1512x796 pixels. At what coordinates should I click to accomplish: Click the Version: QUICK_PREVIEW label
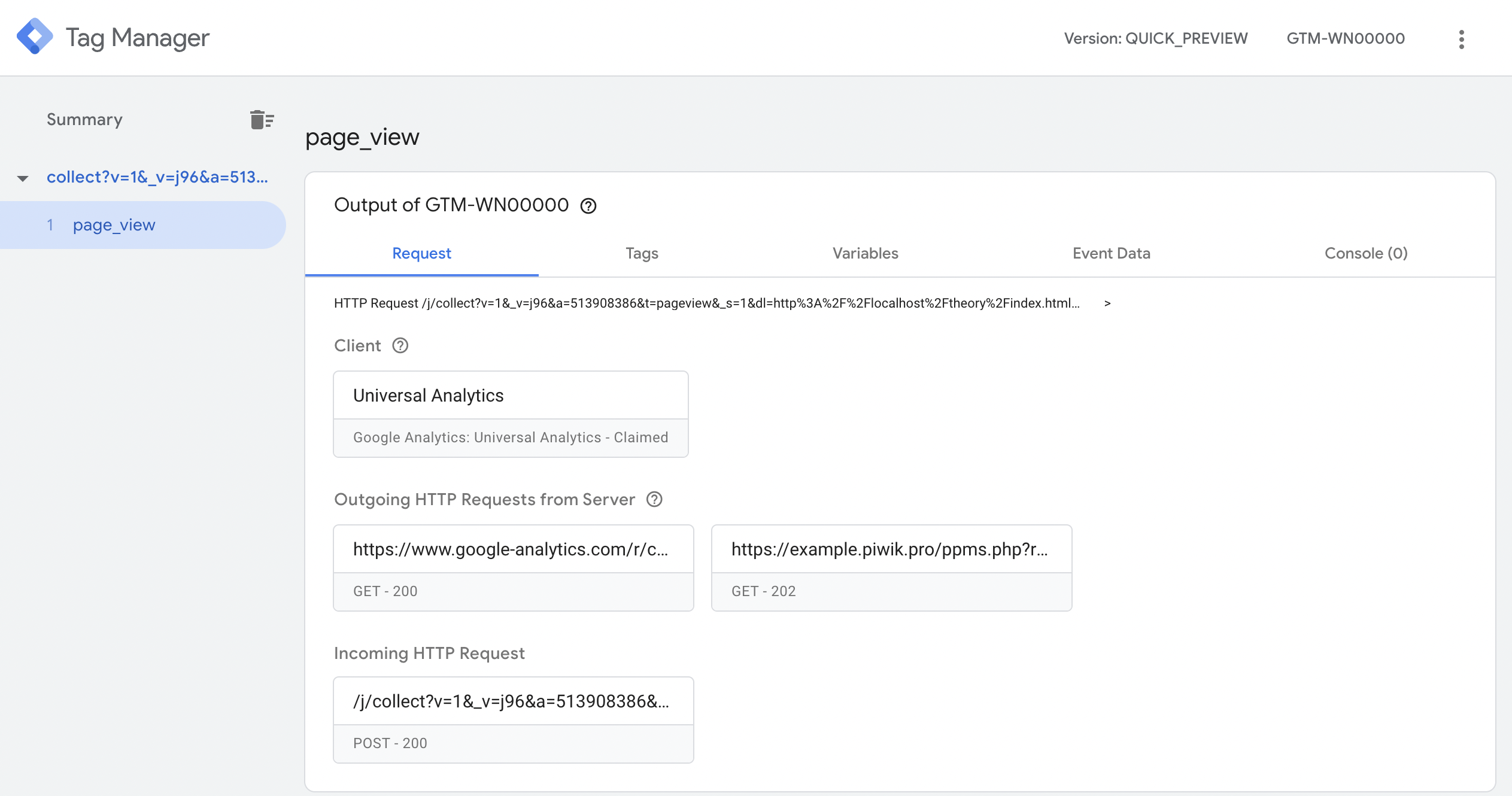pos(1156,38)
